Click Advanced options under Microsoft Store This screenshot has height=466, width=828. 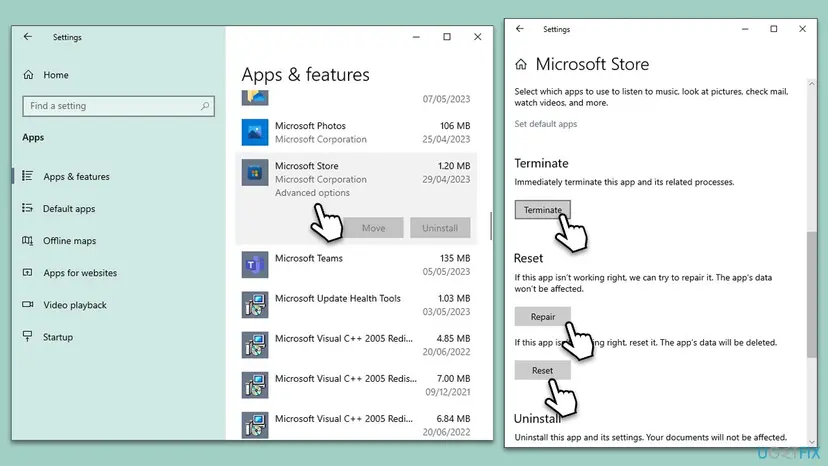312,193
